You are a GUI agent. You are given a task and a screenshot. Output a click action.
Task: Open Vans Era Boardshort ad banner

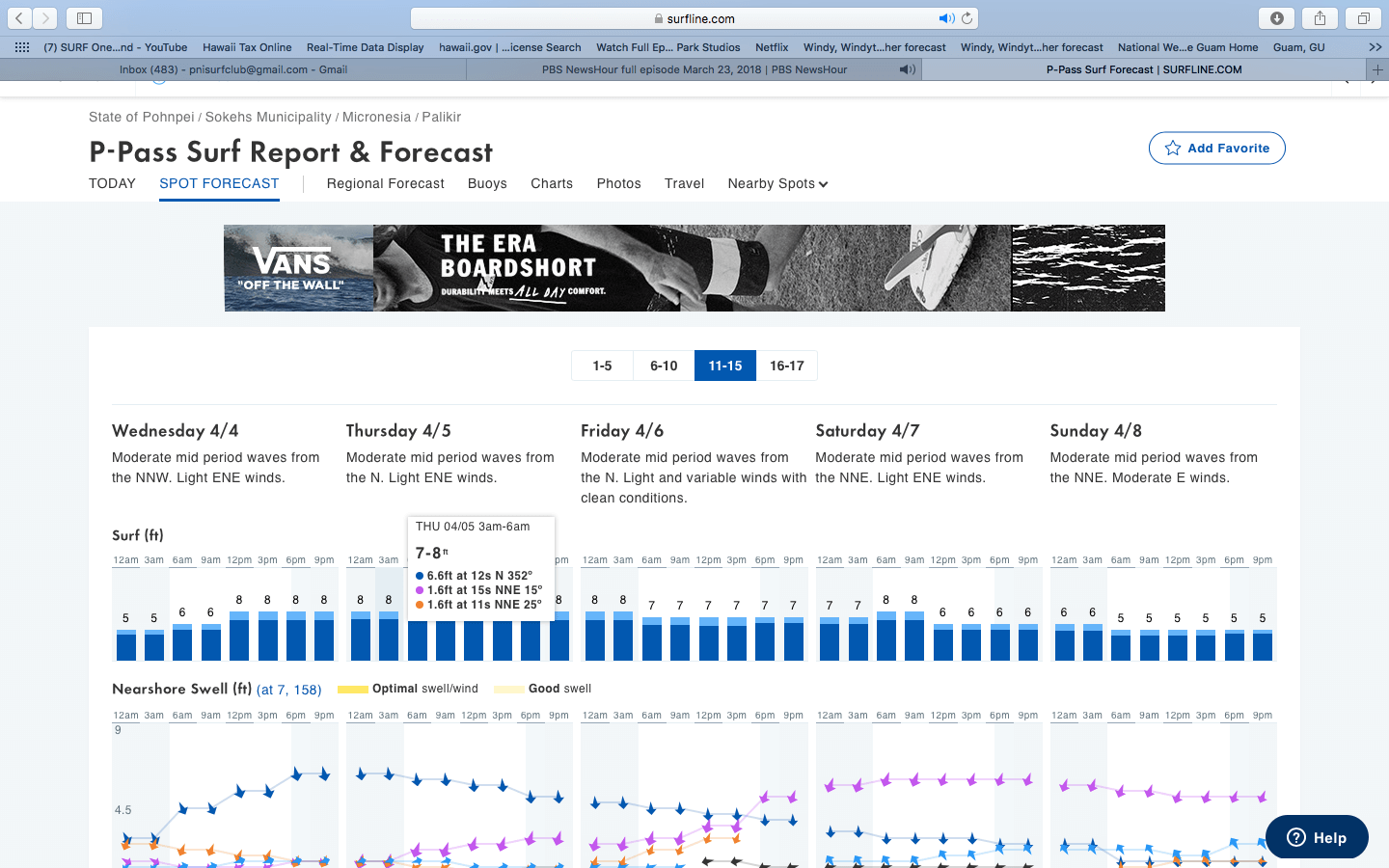[694, 268]
